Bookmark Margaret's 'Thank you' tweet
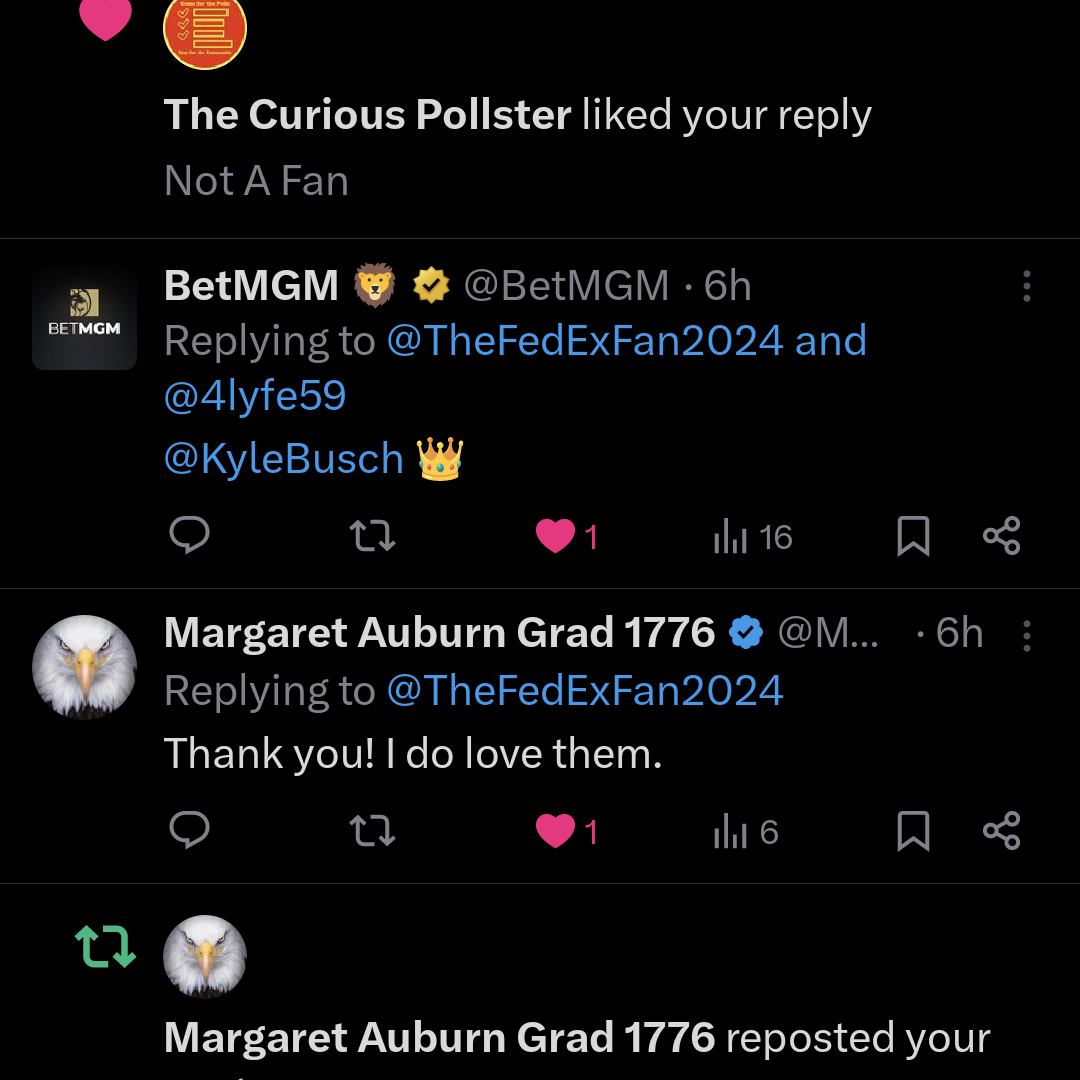 pyautogui.click(x=913, y=831)
